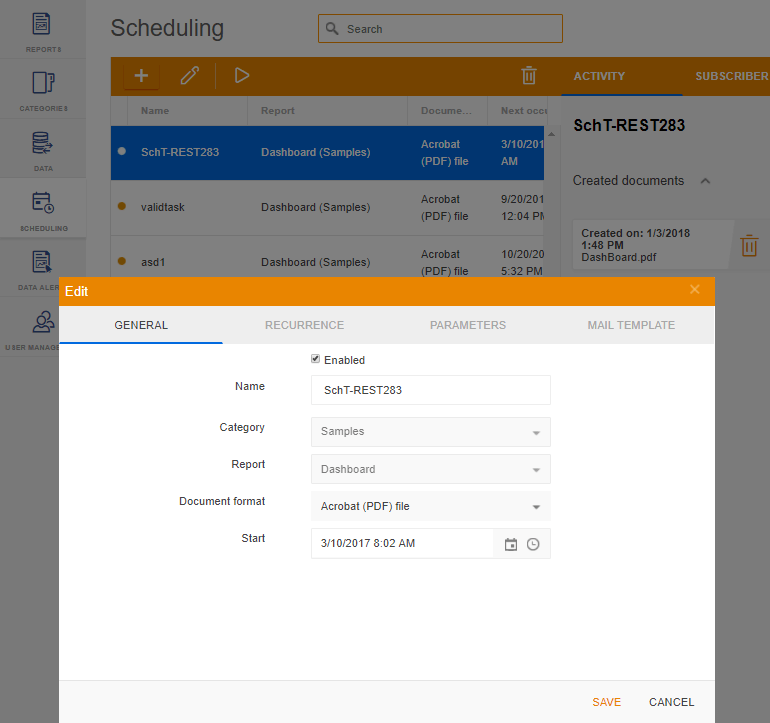Click the add new task plus icon
This screenshot has height=723, width=770.
(x=141, y=76)
